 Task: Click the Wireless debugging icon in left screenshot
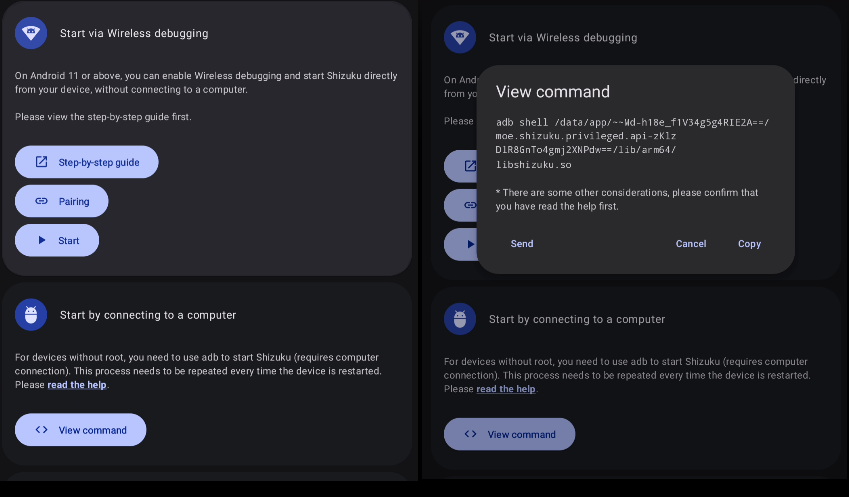pos(31,33)
